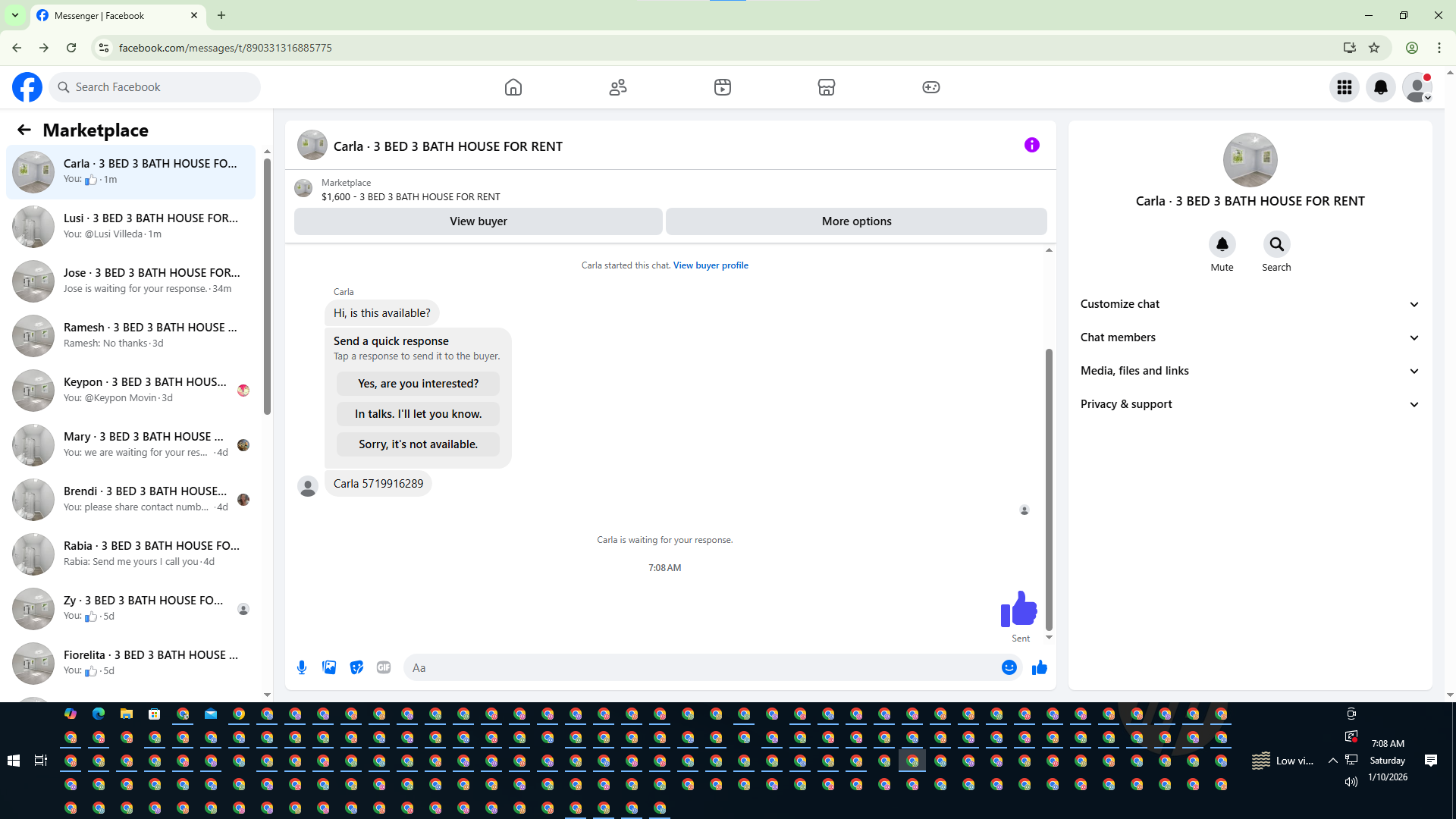1456x819 pixels.
Task: Click the View buyer button
Action: coord(478,221)
